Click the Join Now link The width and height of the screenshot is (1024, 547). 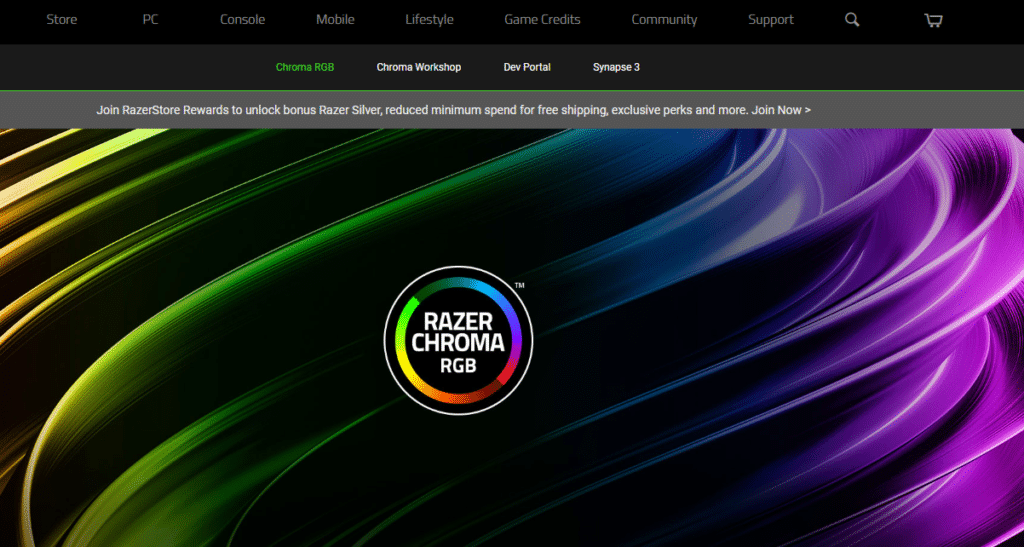(x=781, y=110)
